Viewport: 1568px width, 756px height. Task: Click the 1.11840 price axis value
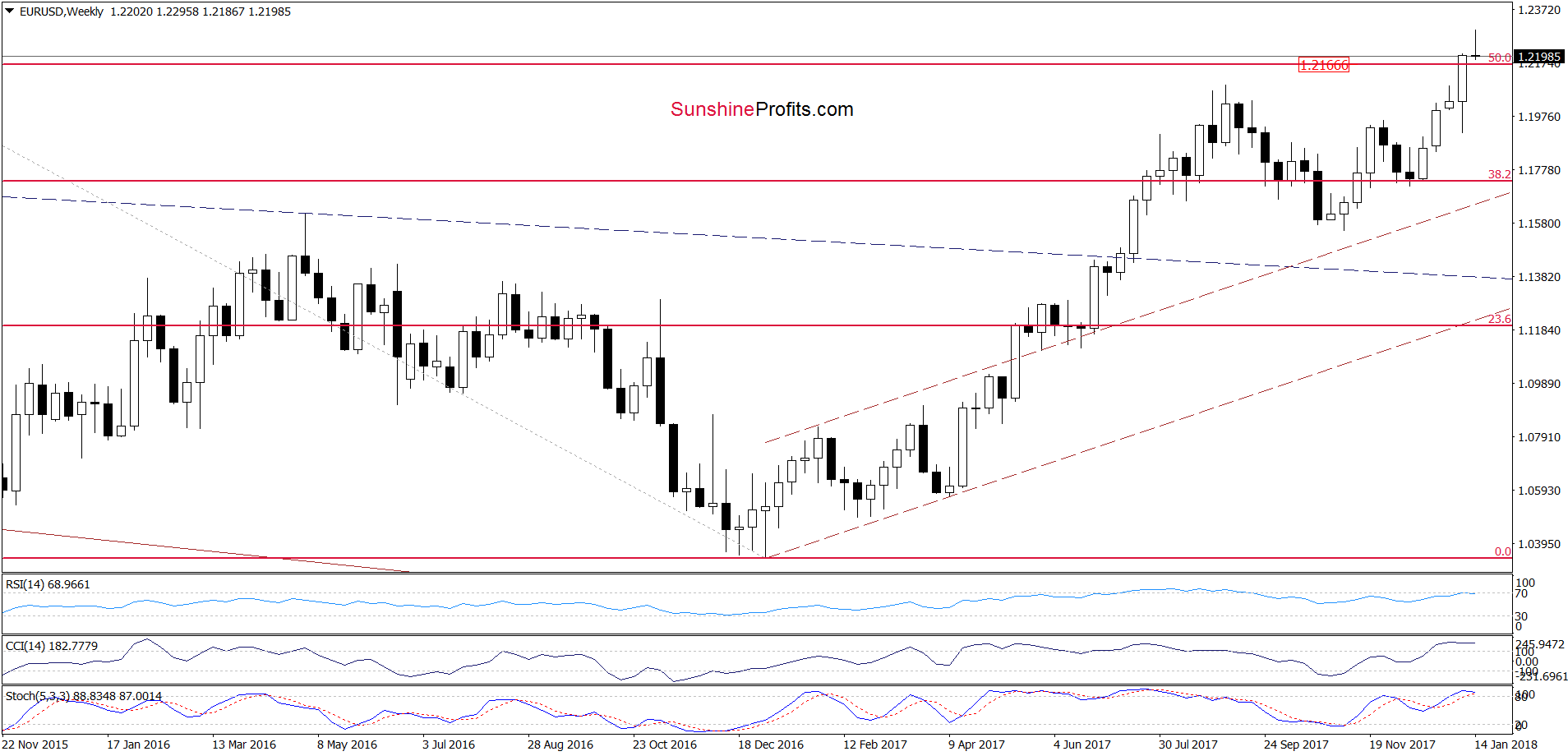click(x=1538, y=330)
